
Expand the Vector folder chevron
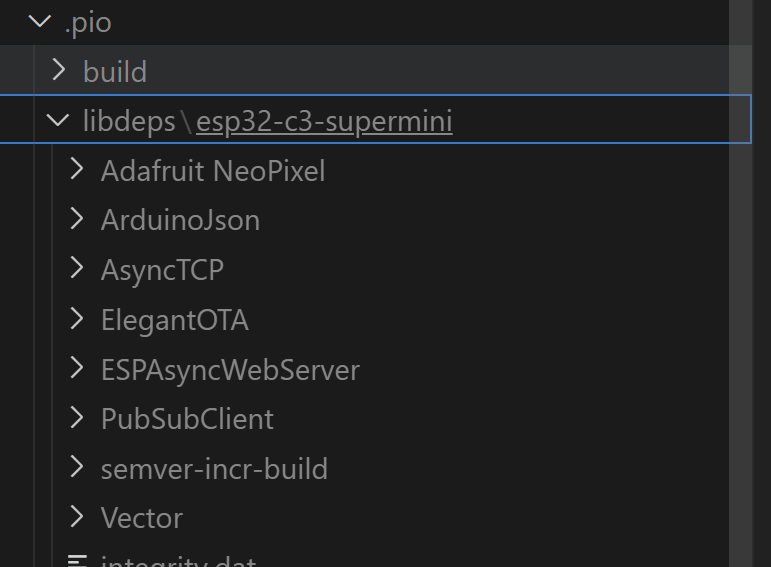pyautogui.click(x=77, y=517)
